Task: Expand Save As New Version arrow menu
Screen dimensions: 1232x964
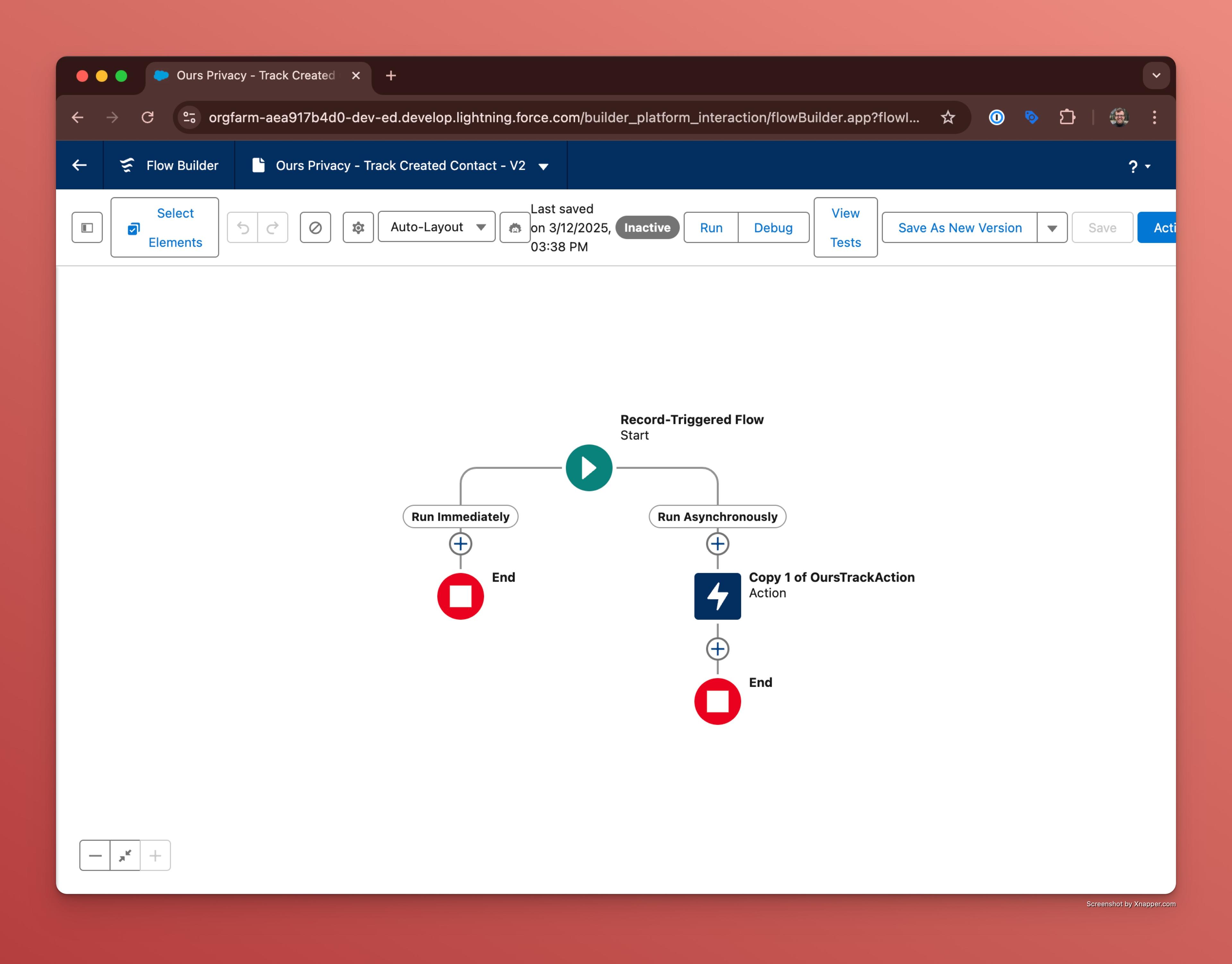Action: (1052, 228)
